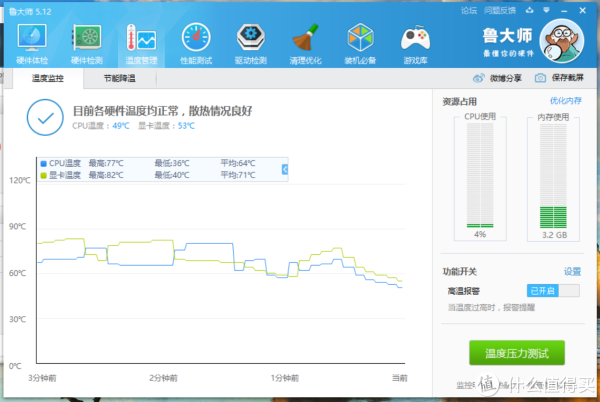
Task: Open 驱动检测 driver detection
Action: pos(251,43)
